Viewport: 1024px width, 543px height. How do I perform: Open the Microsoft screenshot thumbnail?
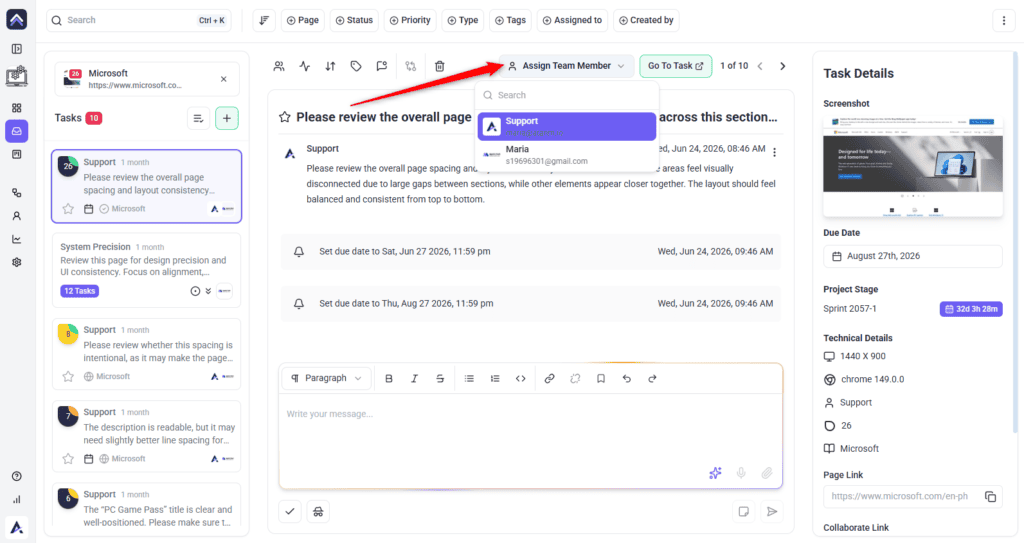[912, 166]
